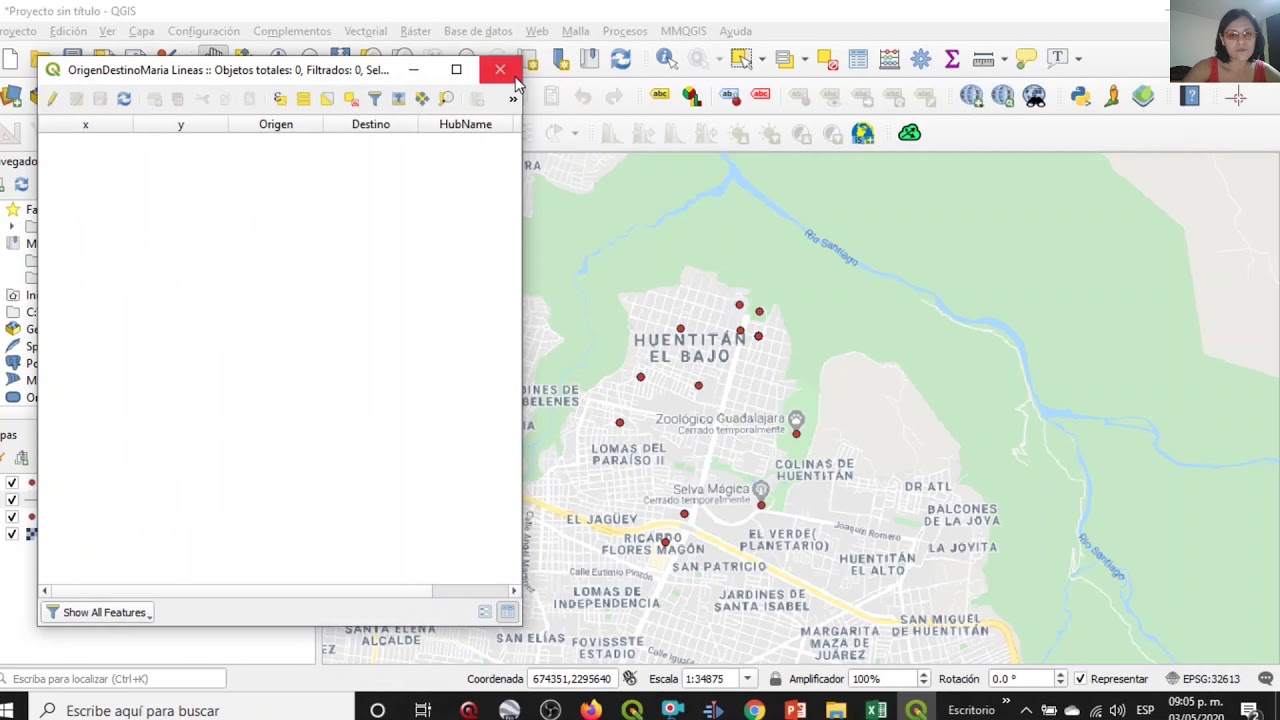Expand the browser folder tree arrow
The height and width of the screenshot is (720, 1280).
tap(12, 227)
